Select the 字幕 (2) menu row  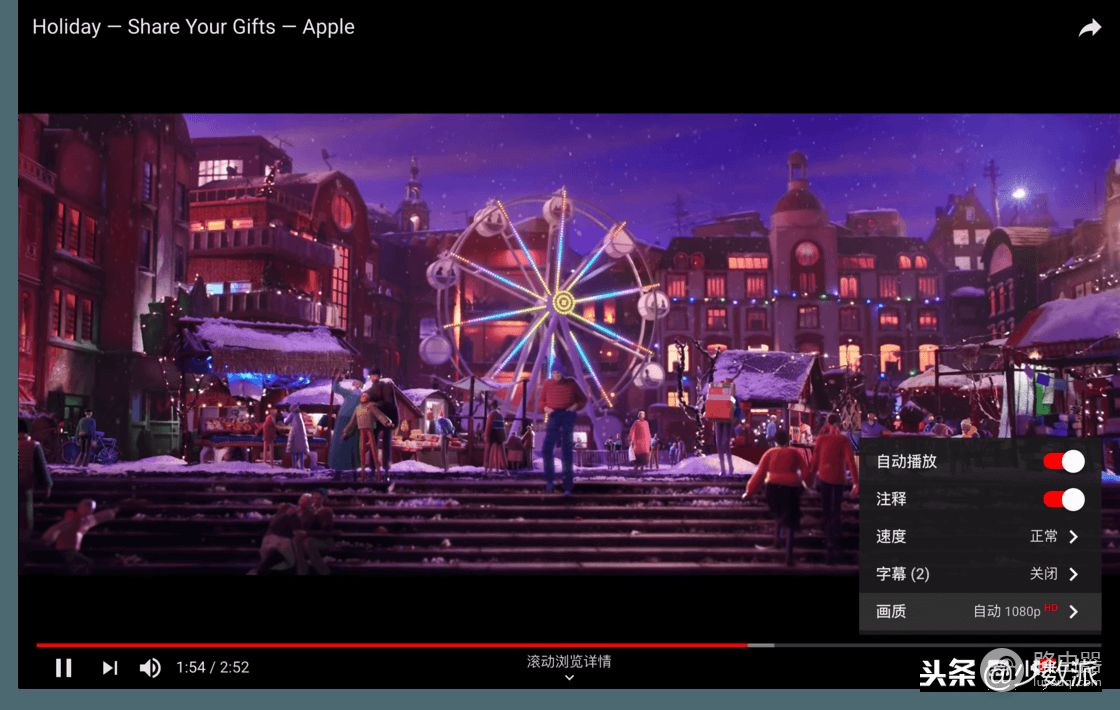point(979,574)
